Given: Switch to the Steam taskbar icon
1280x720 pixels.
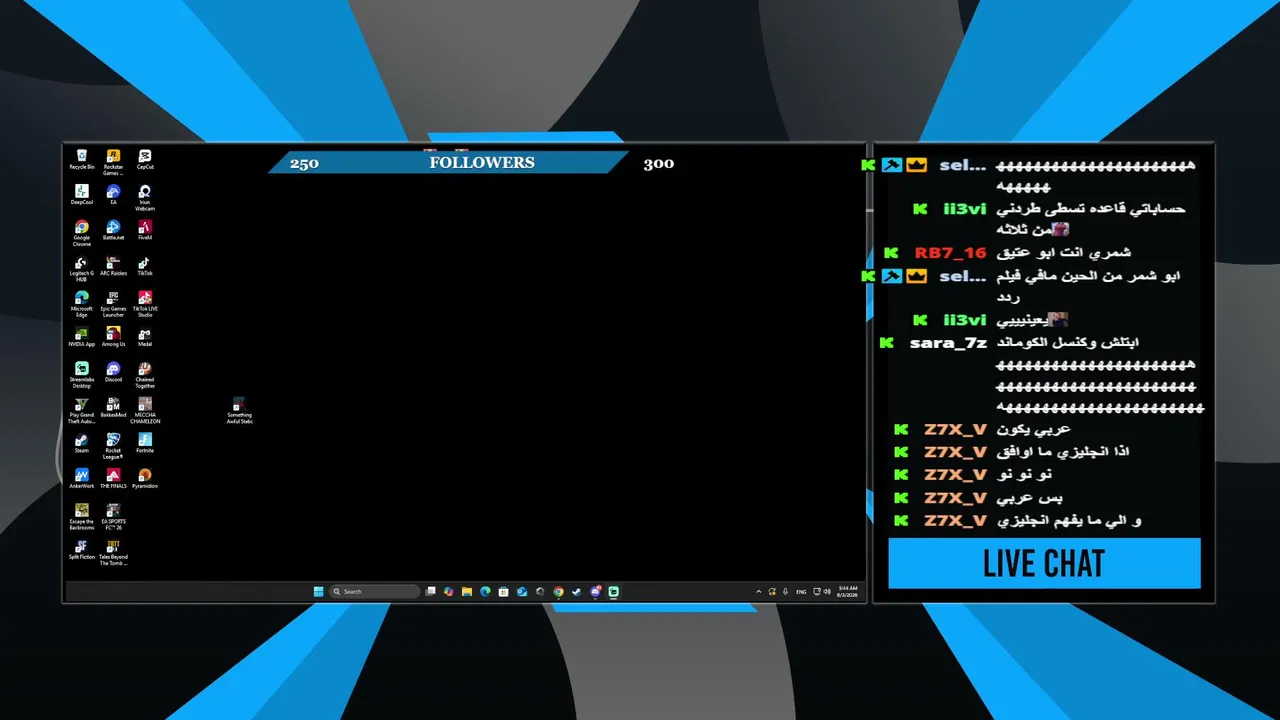Looking at the screenshot, I should tap(576, 591).
